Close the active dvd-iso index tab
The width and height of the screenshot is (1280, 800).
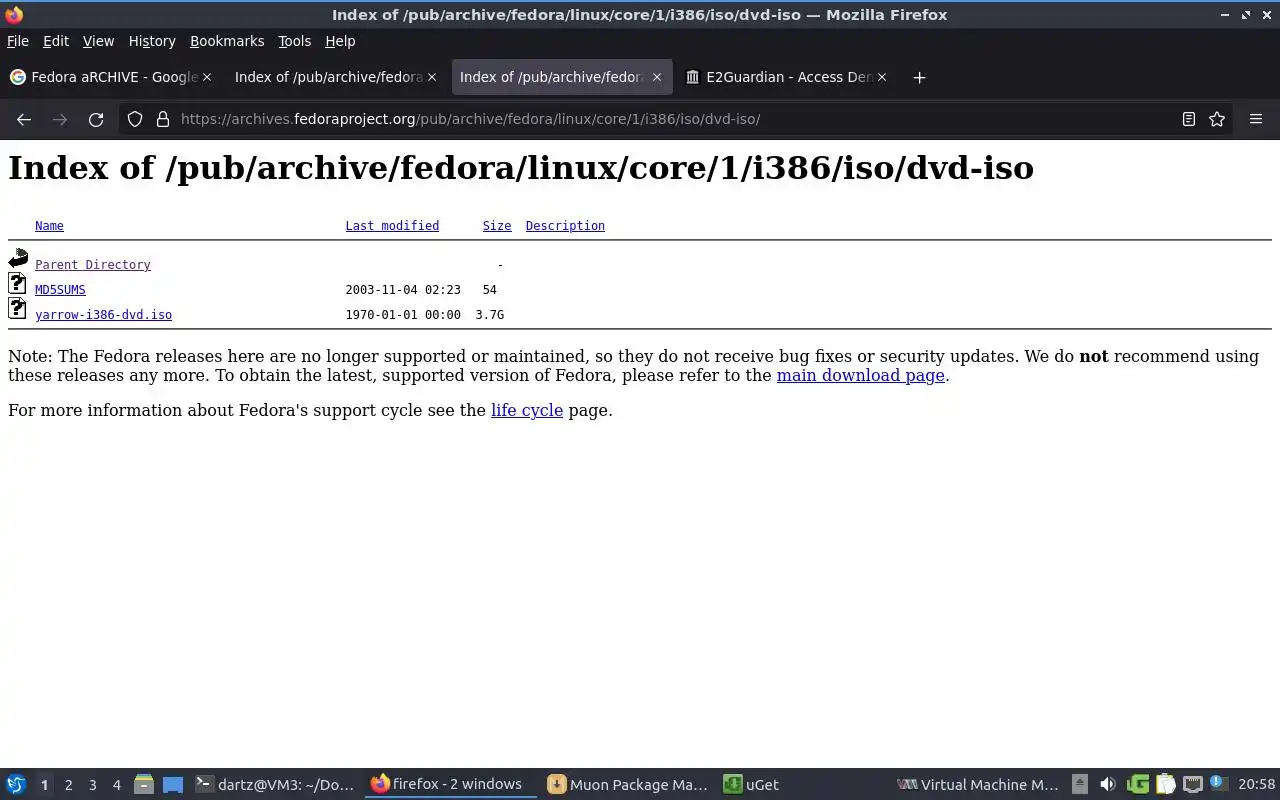tap(657, 77)
